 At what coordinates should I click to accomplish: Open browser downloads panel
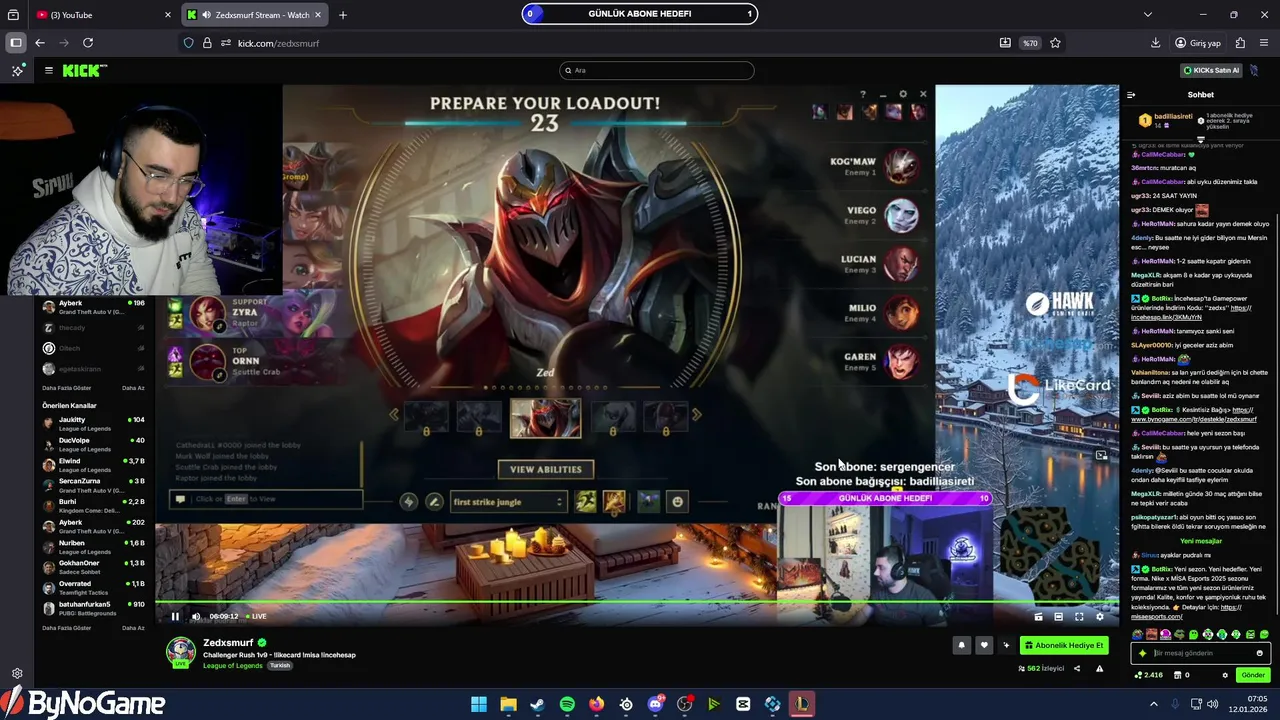click(x=1156, y=43)
